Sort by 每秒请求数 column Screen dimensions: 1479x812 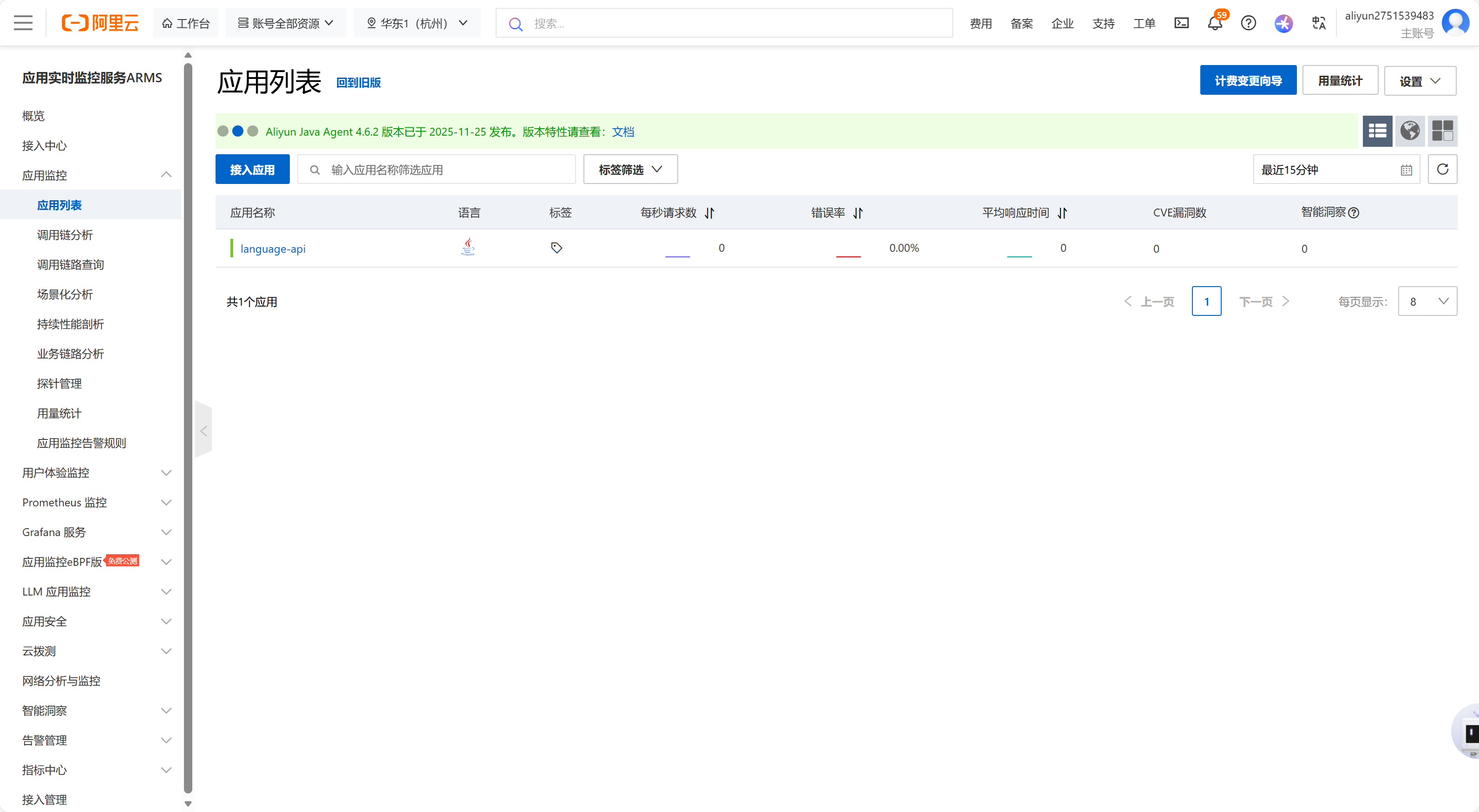point(710,213)
